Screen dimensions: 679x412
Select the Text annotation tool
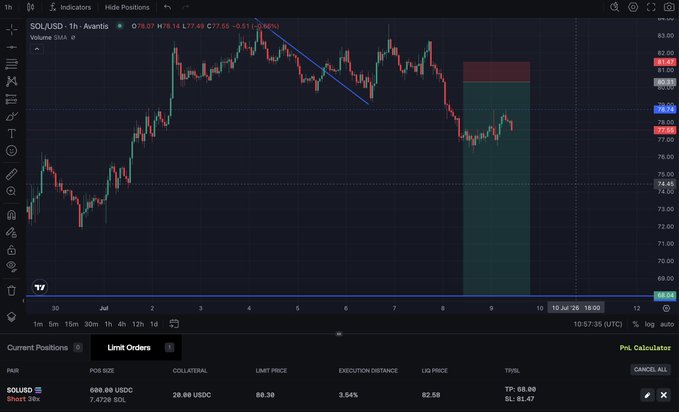(12, 133)
